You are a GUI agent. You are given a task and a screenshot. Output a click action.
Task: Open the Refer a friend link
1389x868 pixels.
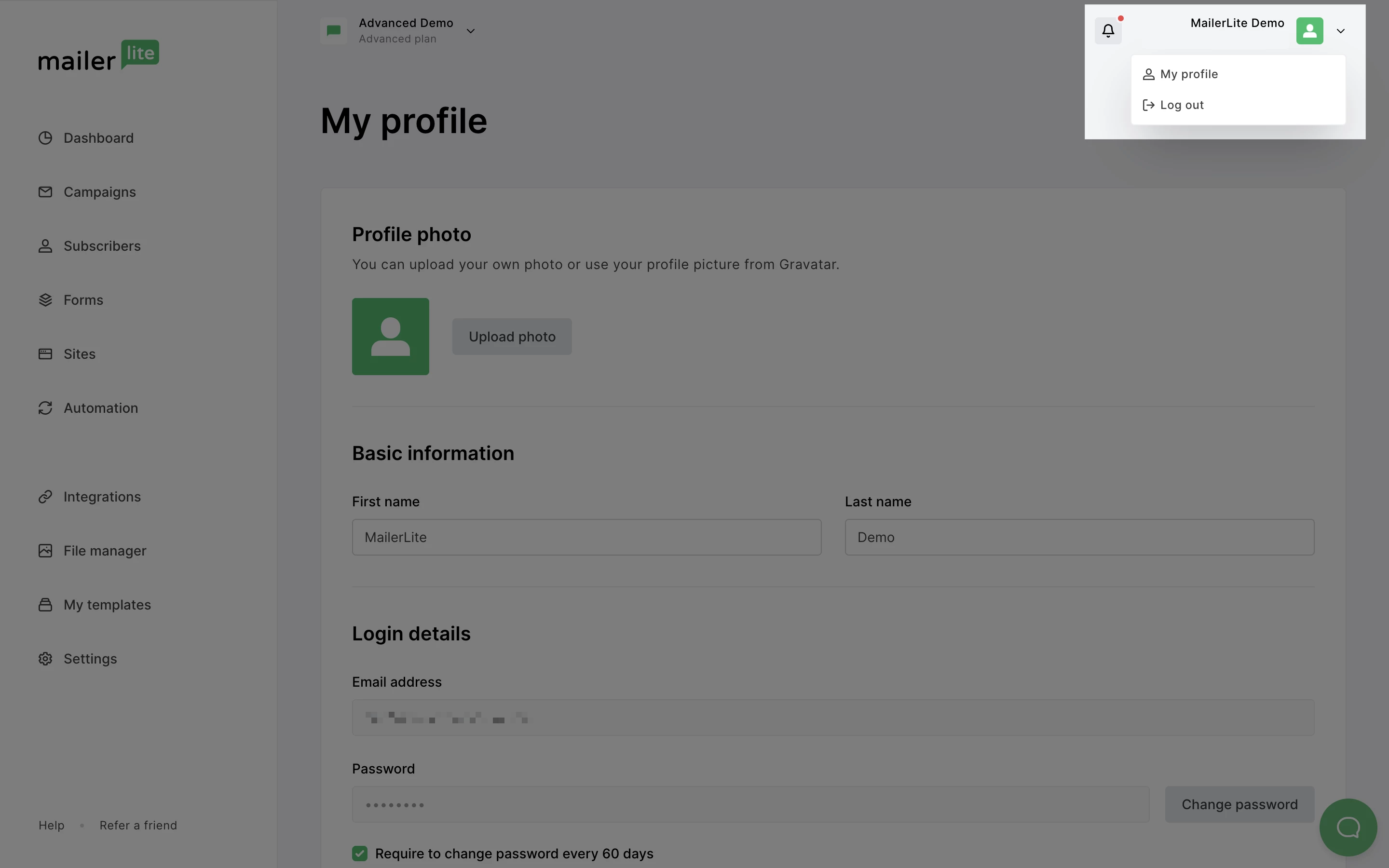(x=138, y=825)
